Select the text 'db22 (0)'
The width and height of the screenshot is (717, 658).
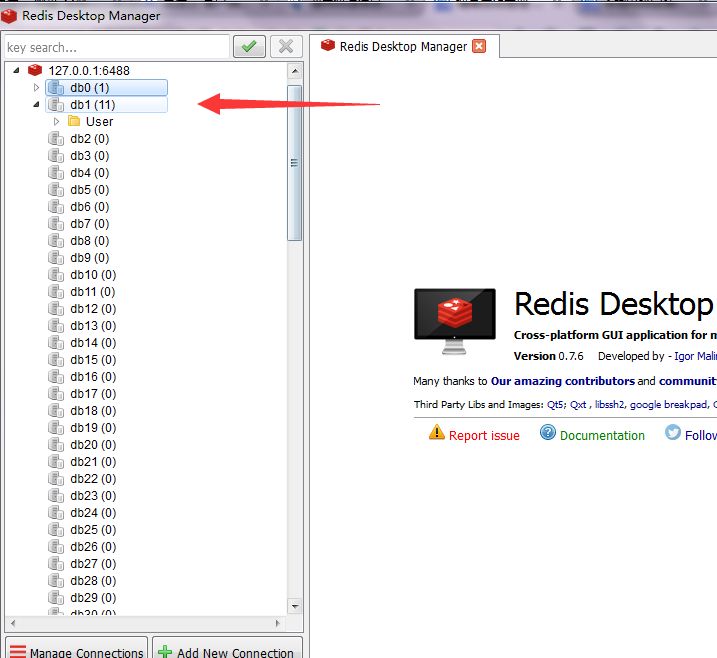(93, 479)
